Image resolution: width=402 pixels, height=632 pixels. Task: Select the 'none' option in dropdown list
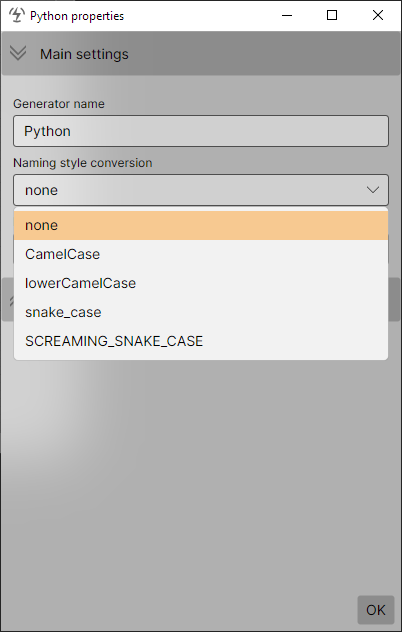click(201, 225)
